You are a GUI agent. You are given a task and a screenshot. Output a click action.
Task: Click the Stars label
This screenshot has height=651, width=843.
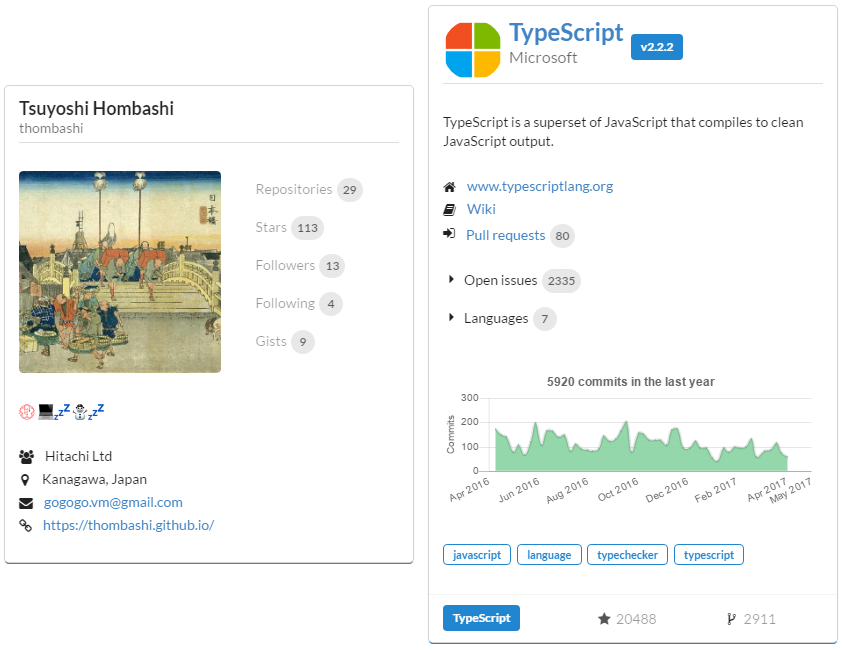[271, 227]
